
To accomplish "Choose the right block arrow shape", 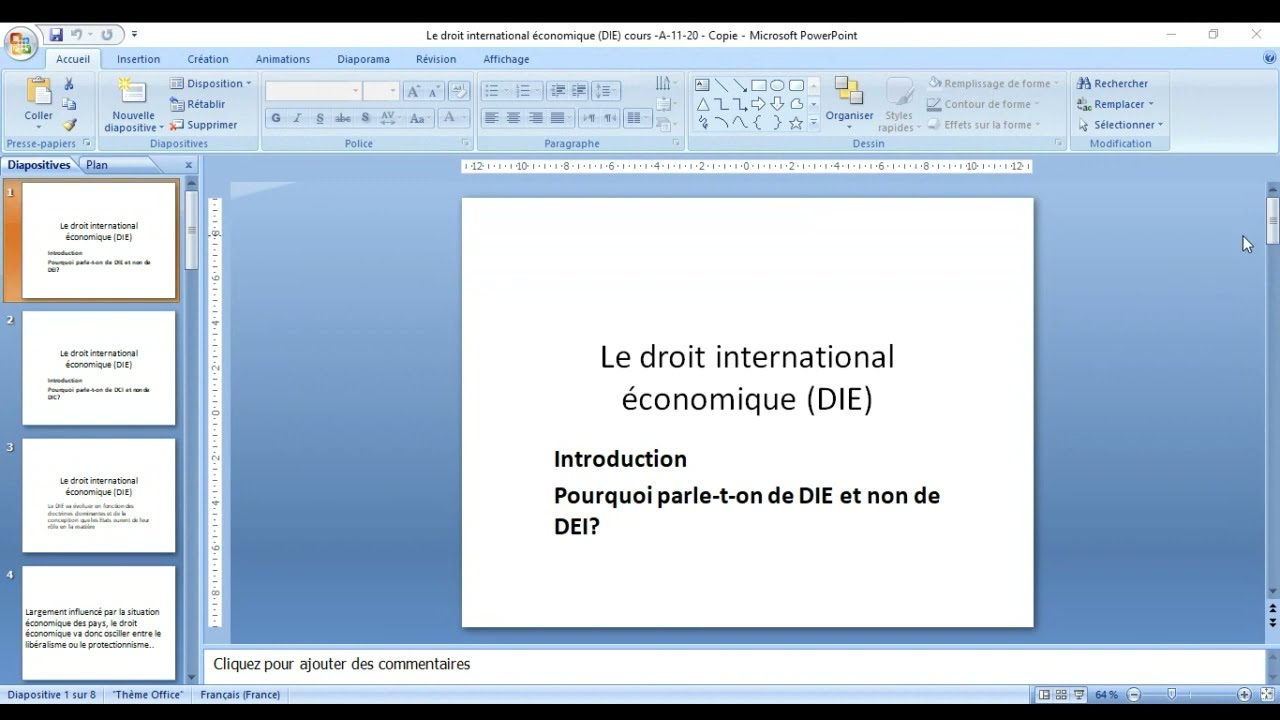I will 759,104.
